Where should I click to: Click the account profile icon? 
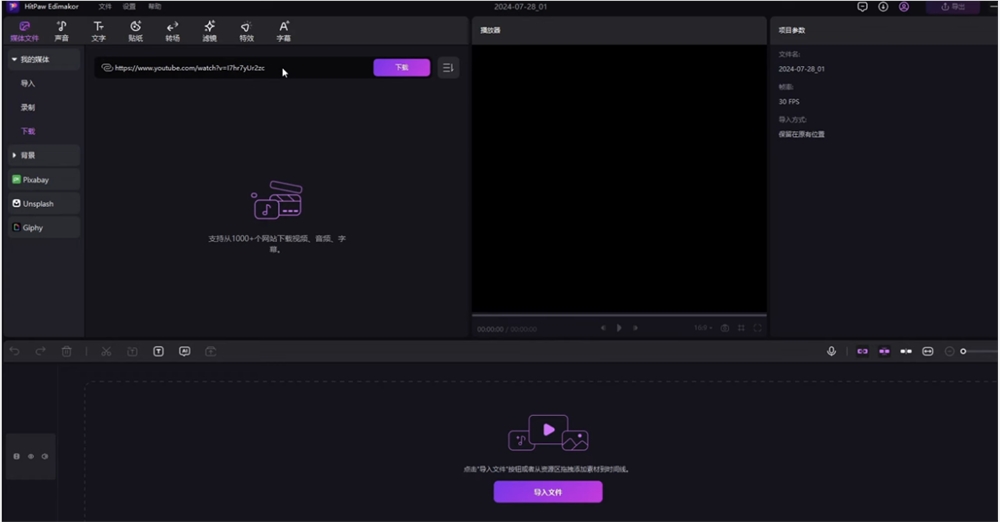[904, 7]
